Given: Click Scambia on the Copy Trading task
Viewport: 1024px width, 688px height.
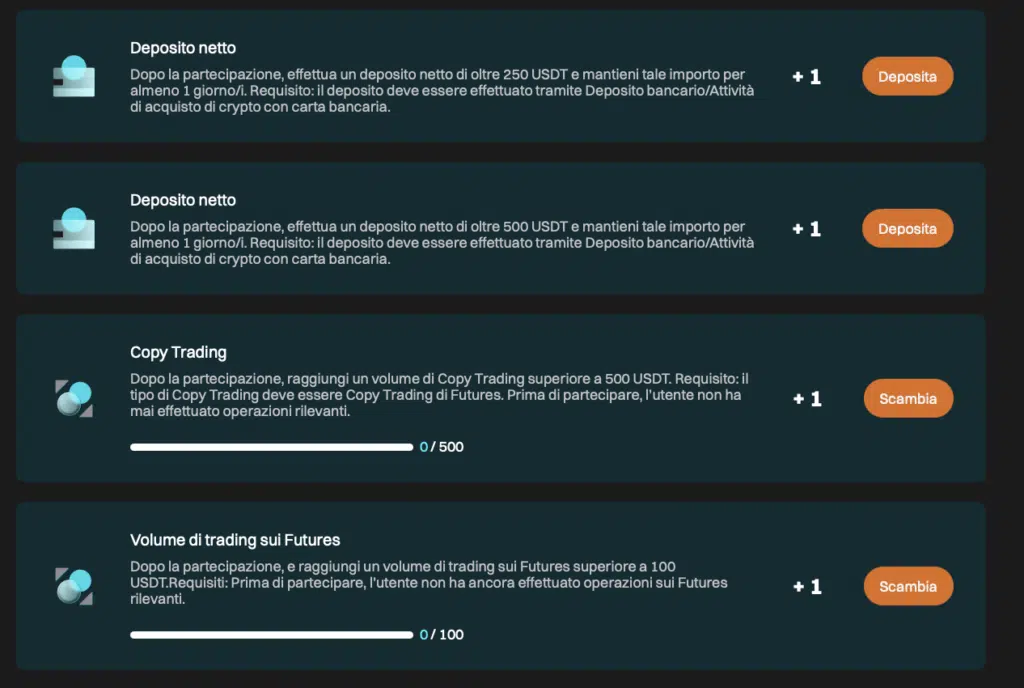Looking at the screenshot, I should point(908,399).
